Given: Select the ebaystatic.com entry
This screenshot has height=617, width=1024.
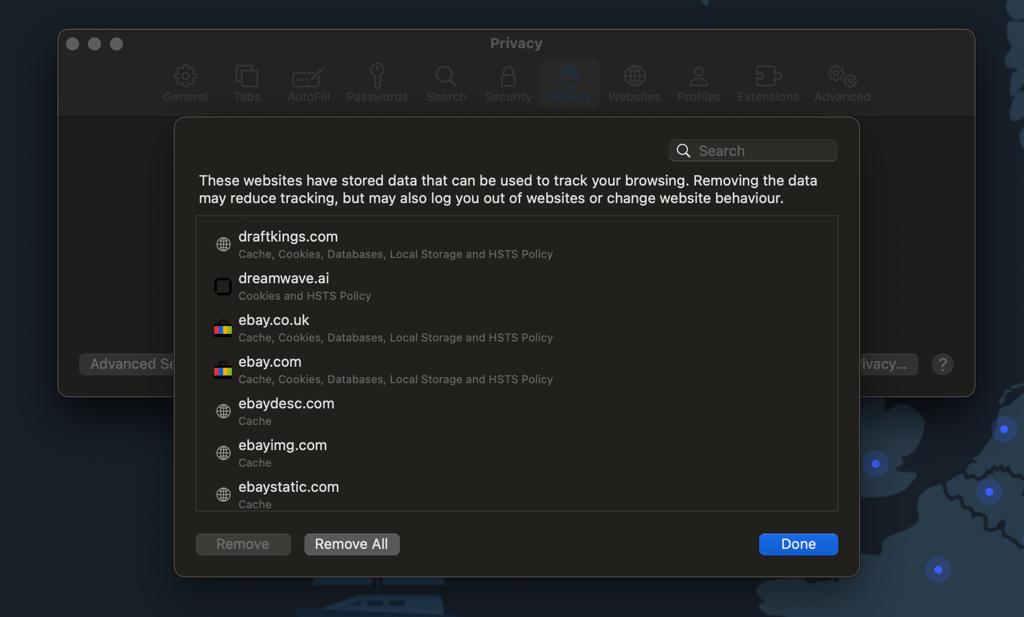Looking at the screenshot, I should 517,493.
